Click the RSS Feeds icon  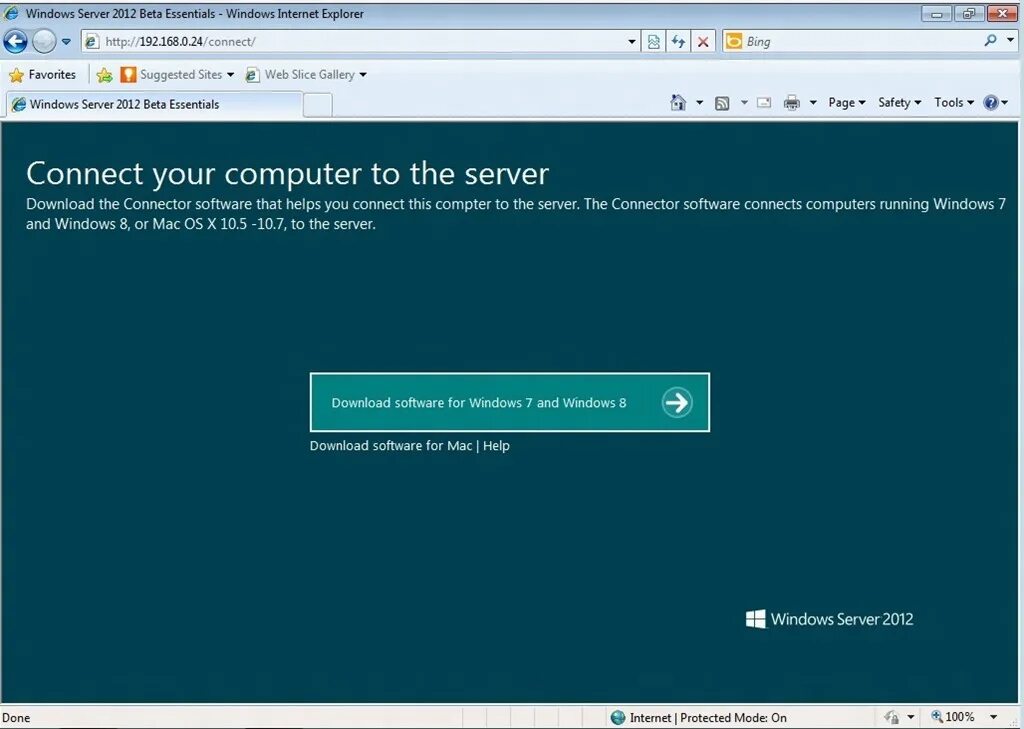pyautogui.click(x=722, y=103)
